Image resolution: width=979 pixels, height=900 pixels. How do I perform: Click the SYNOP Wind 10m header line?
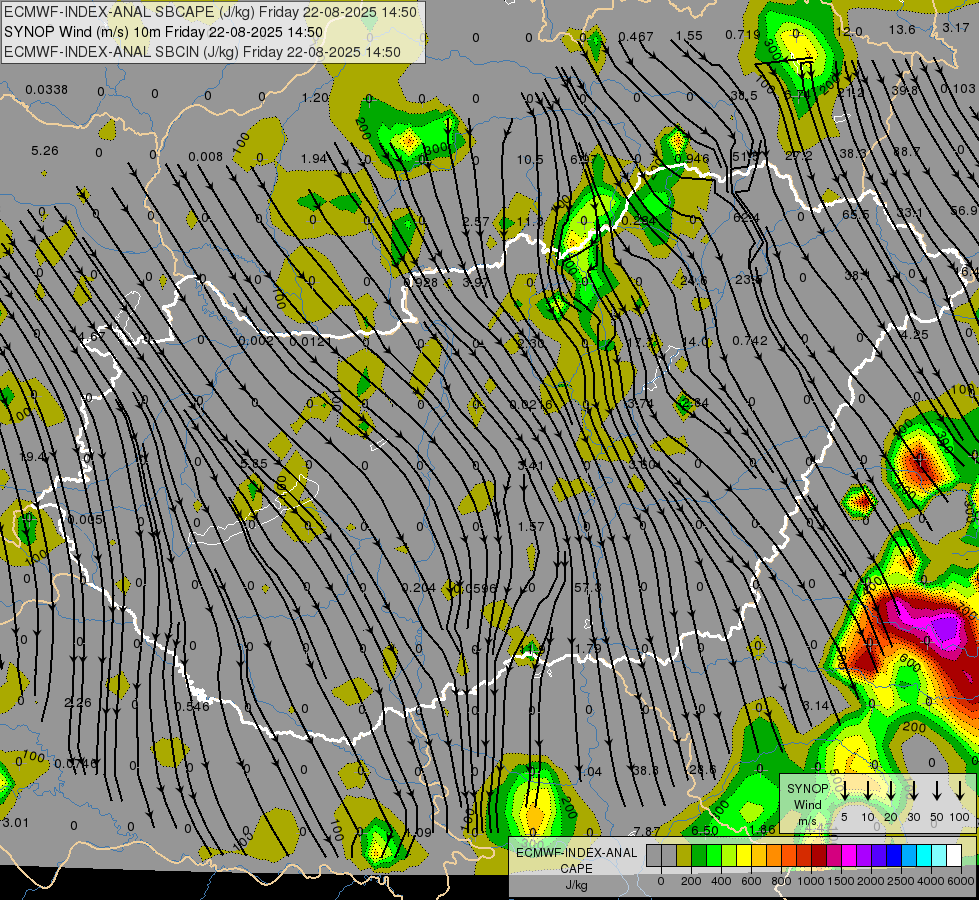(164, 32)
